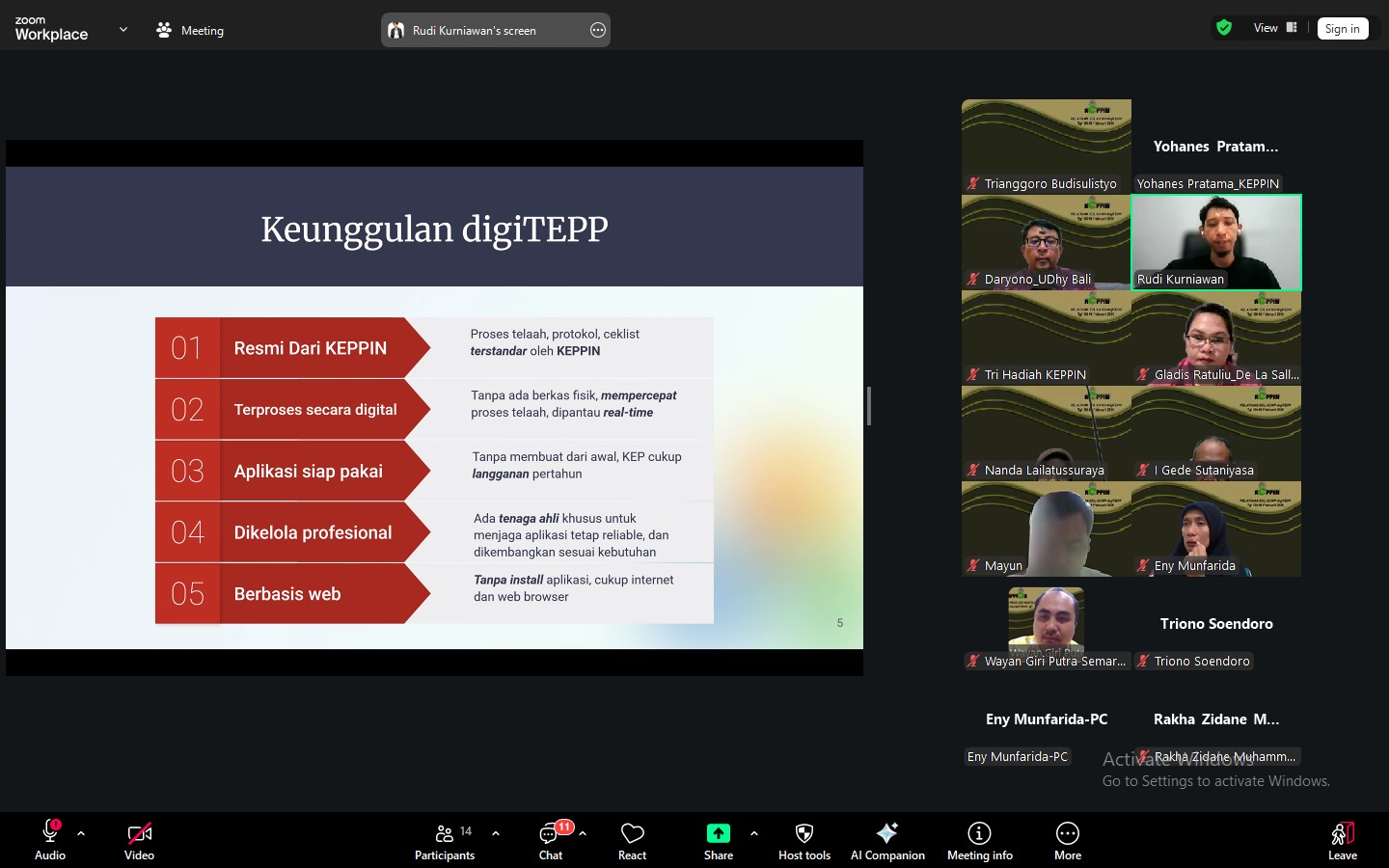The image size is (1389, 868).
Task: Launch the AI Companion sparkle icon
Action: point(886,834)
